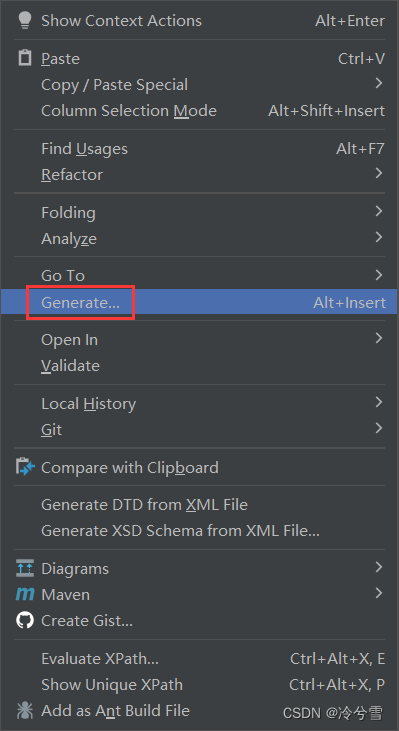399x731 pixels.
Task: Open the Local History submenu arrow
Action: click(378, 402)
